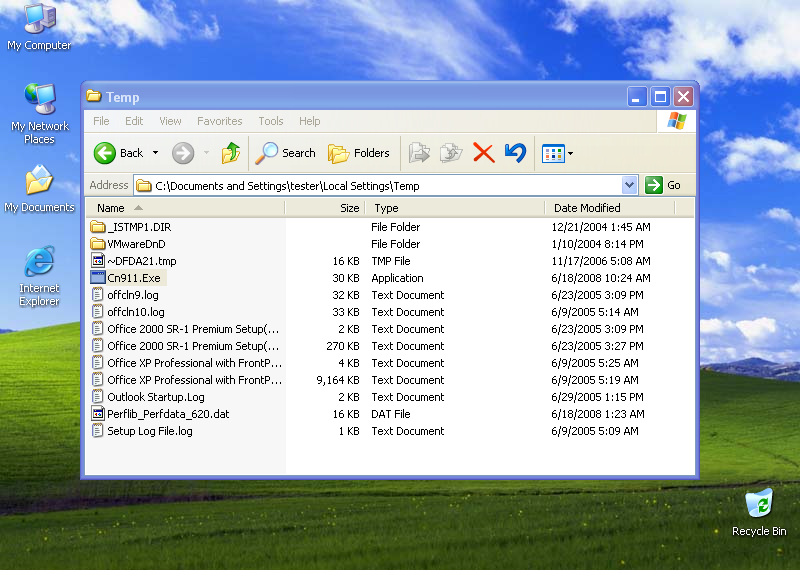Image resolution: width=800 pixels, height=570 pixels.
Task: Click inside the Address path field
Action: pos(380,185)
